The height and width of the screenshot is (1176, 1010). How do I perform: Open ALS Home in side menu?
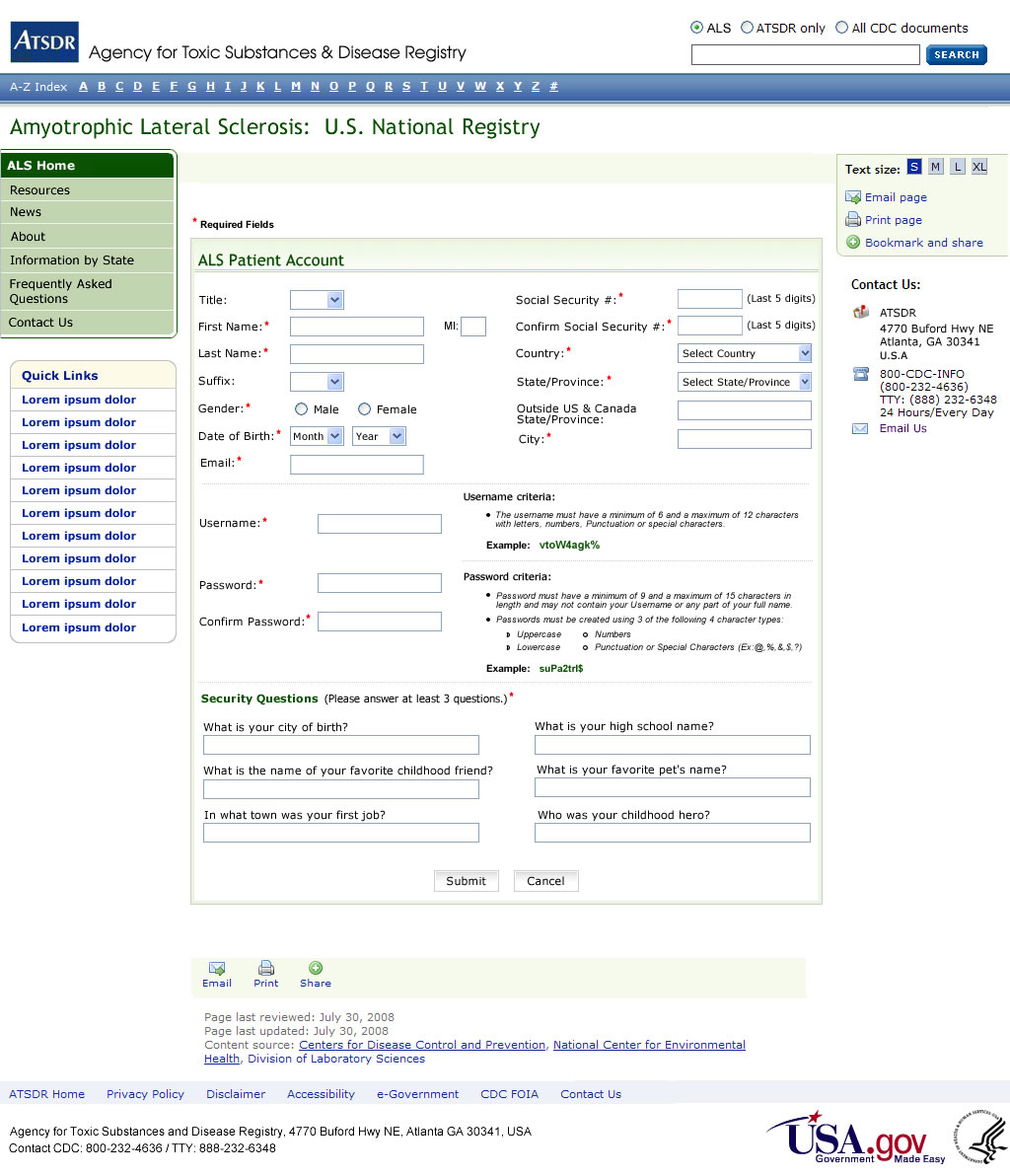(87, 166)
